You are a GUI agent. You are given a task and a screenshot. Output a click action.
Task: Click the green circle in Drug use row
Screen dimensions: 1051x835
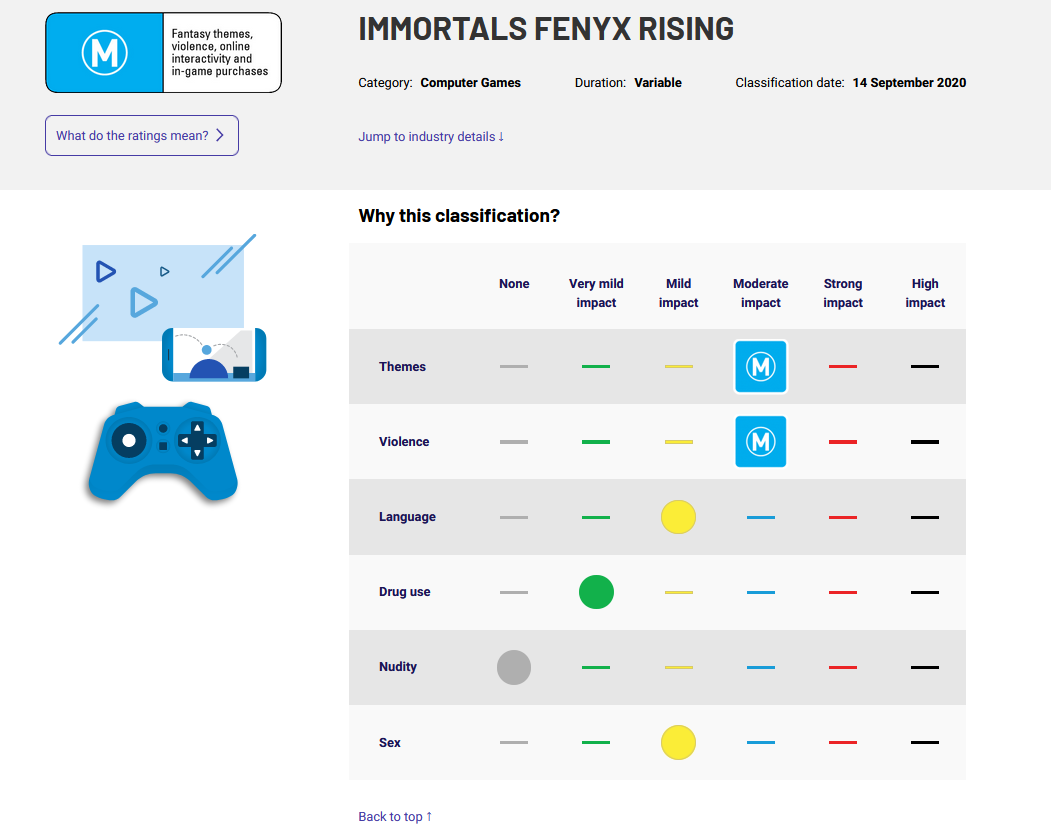coord(596,592)
